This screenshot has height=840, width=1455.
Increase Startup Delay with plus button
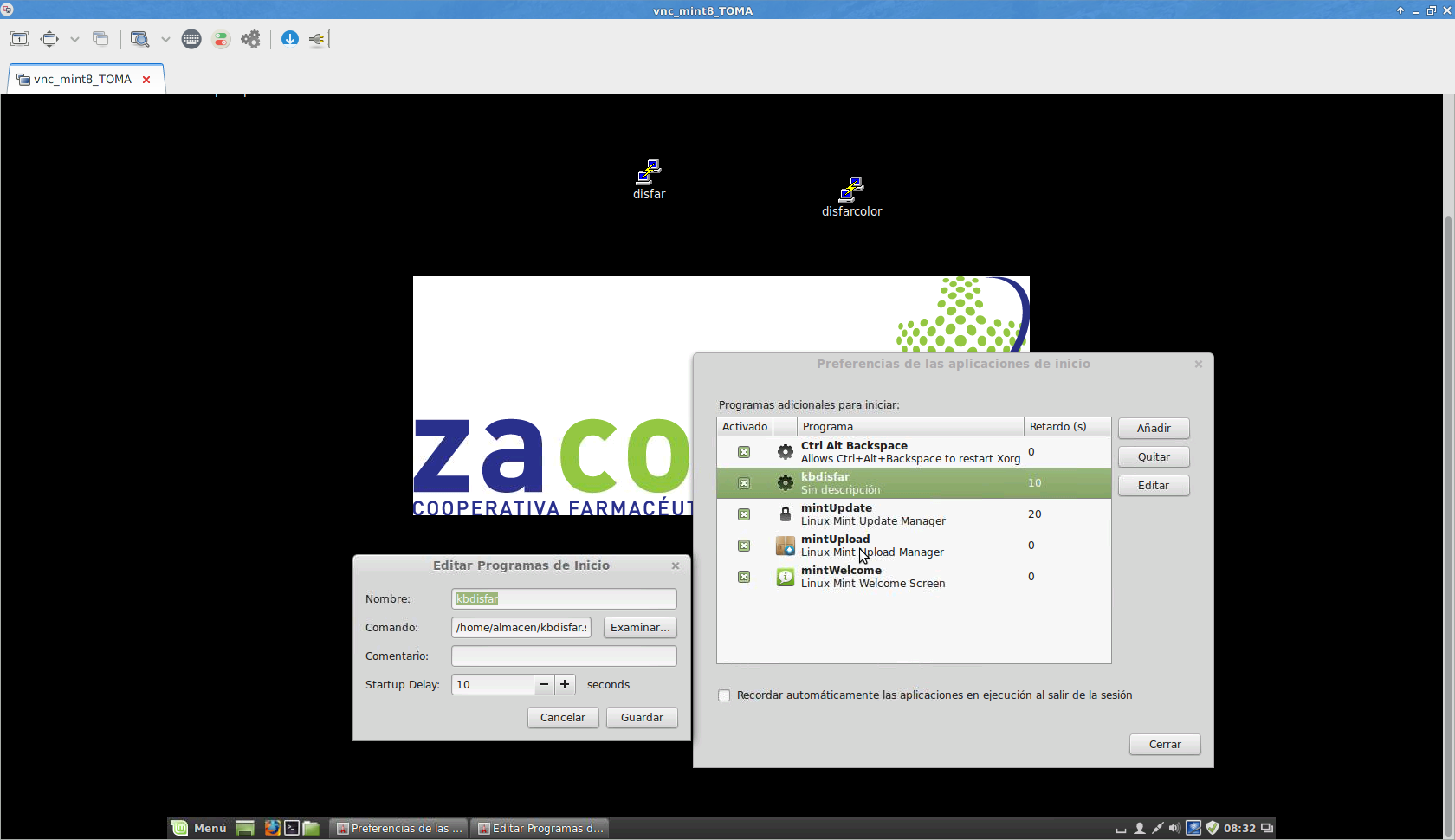click(x=565, y=684)
